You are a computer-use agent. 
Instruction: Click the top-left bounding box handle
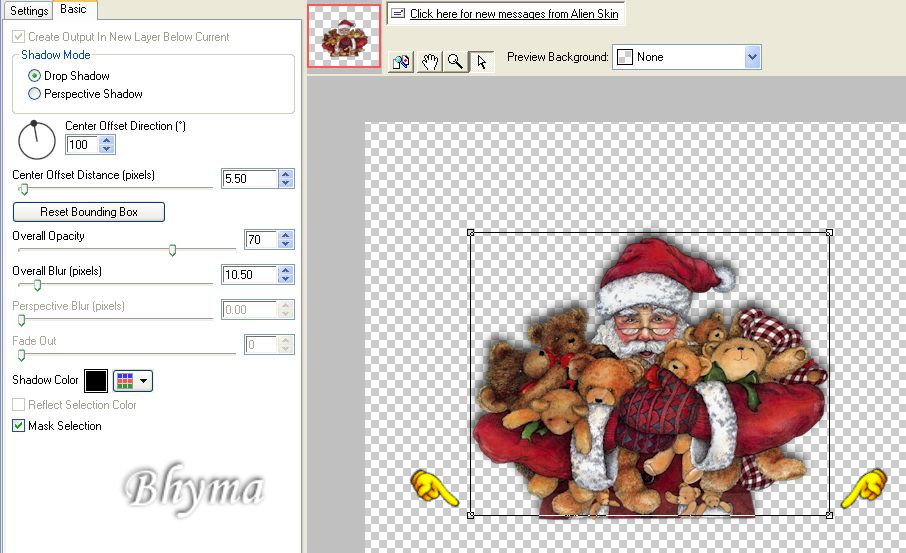[470, 233]
